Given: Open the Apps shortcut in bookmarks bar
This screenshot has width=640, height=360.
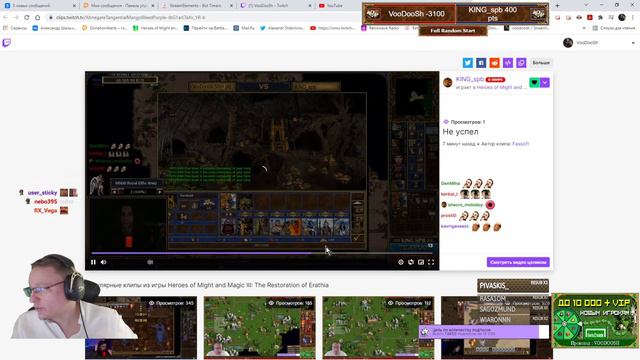Looking at the screenshot, I should (x=15, y=28).
